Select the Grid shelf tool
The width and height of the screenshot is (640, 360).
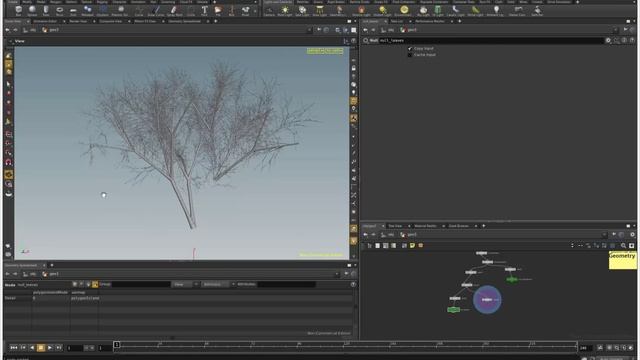pyautogui.click(x=73, y=11)
